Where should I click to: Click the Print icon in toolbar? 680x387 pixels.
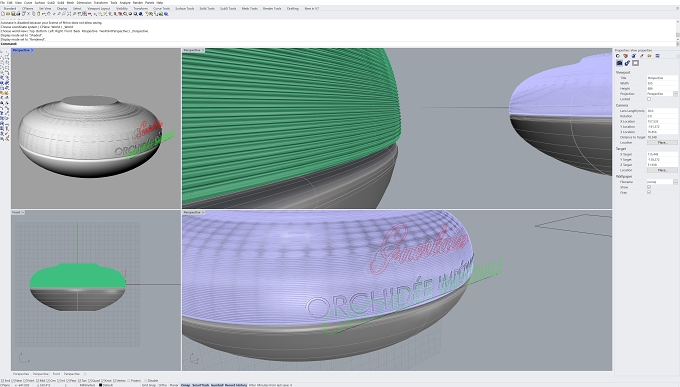(x=18, y=14)
